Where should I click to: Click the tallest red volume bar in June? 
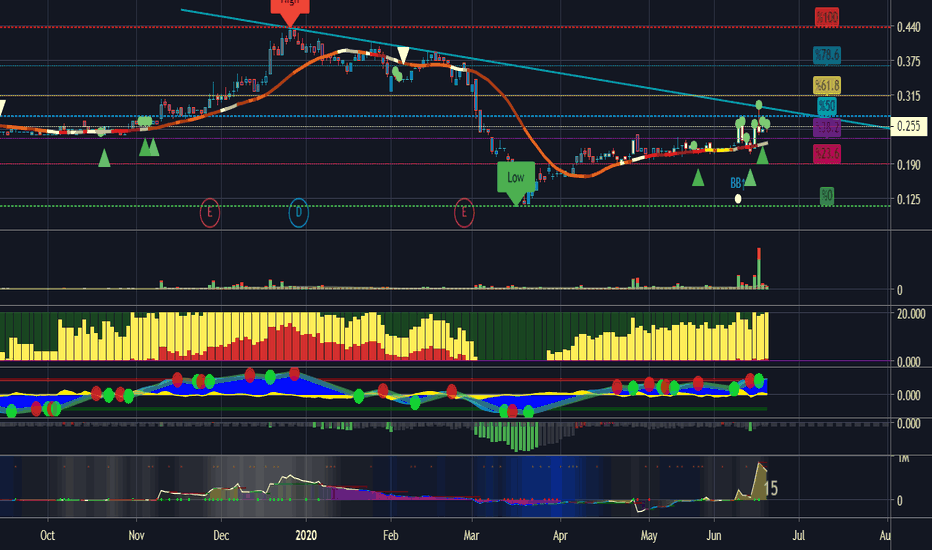point(759,268)
